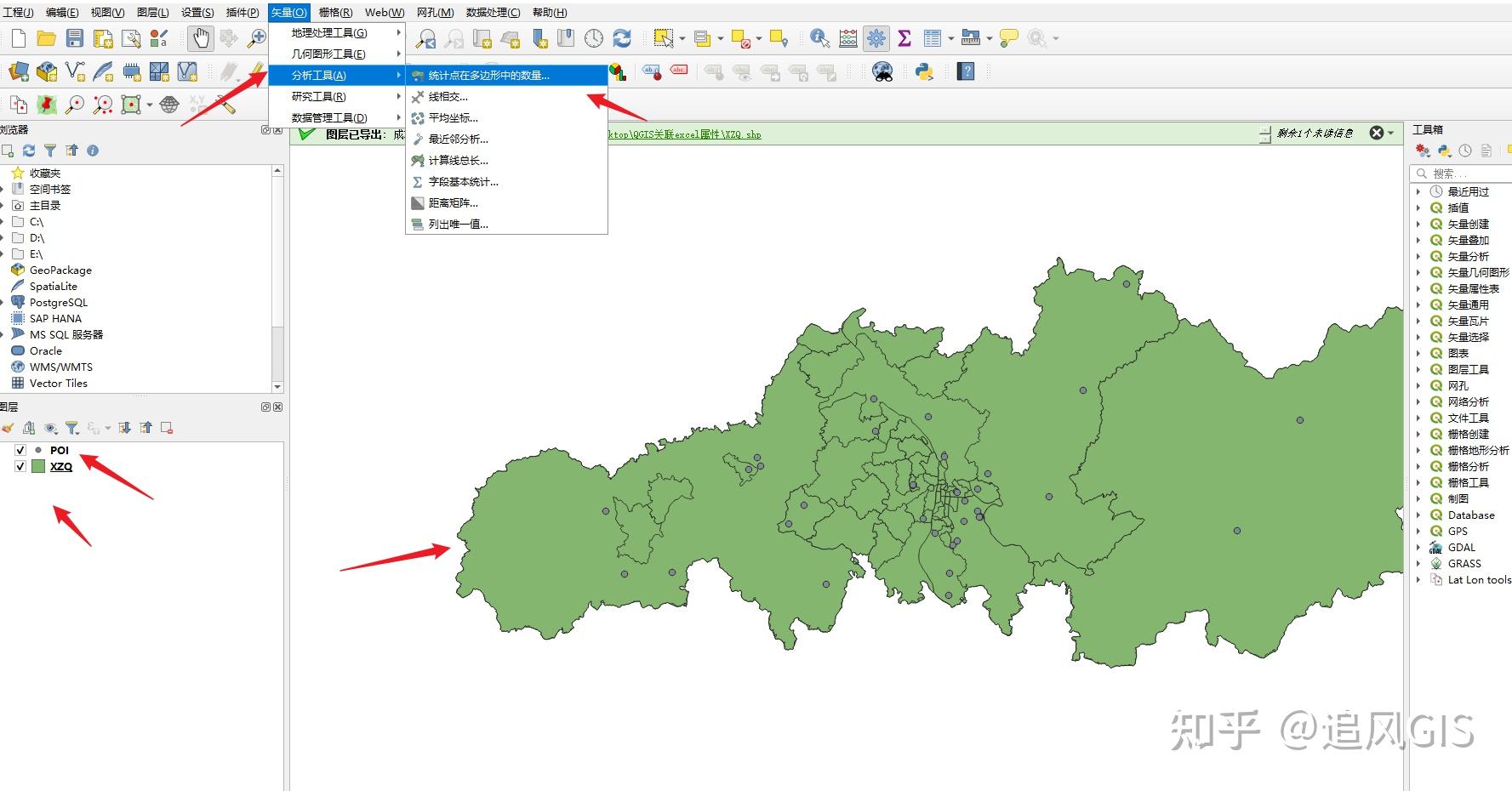Click the Identify Features info tool
The image size is (1512, 791).
[x=819, y=38]
